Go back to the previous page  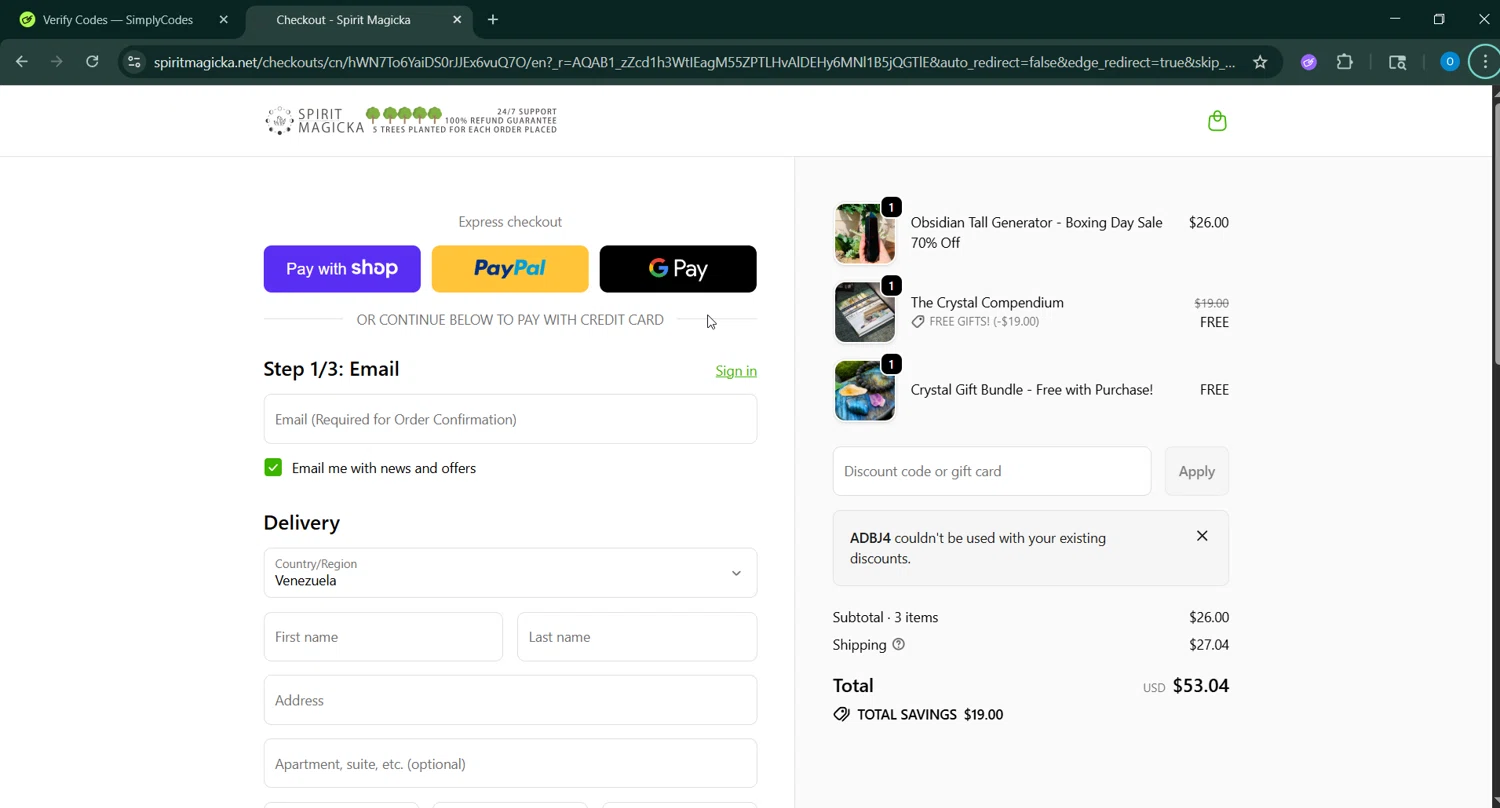22,62
